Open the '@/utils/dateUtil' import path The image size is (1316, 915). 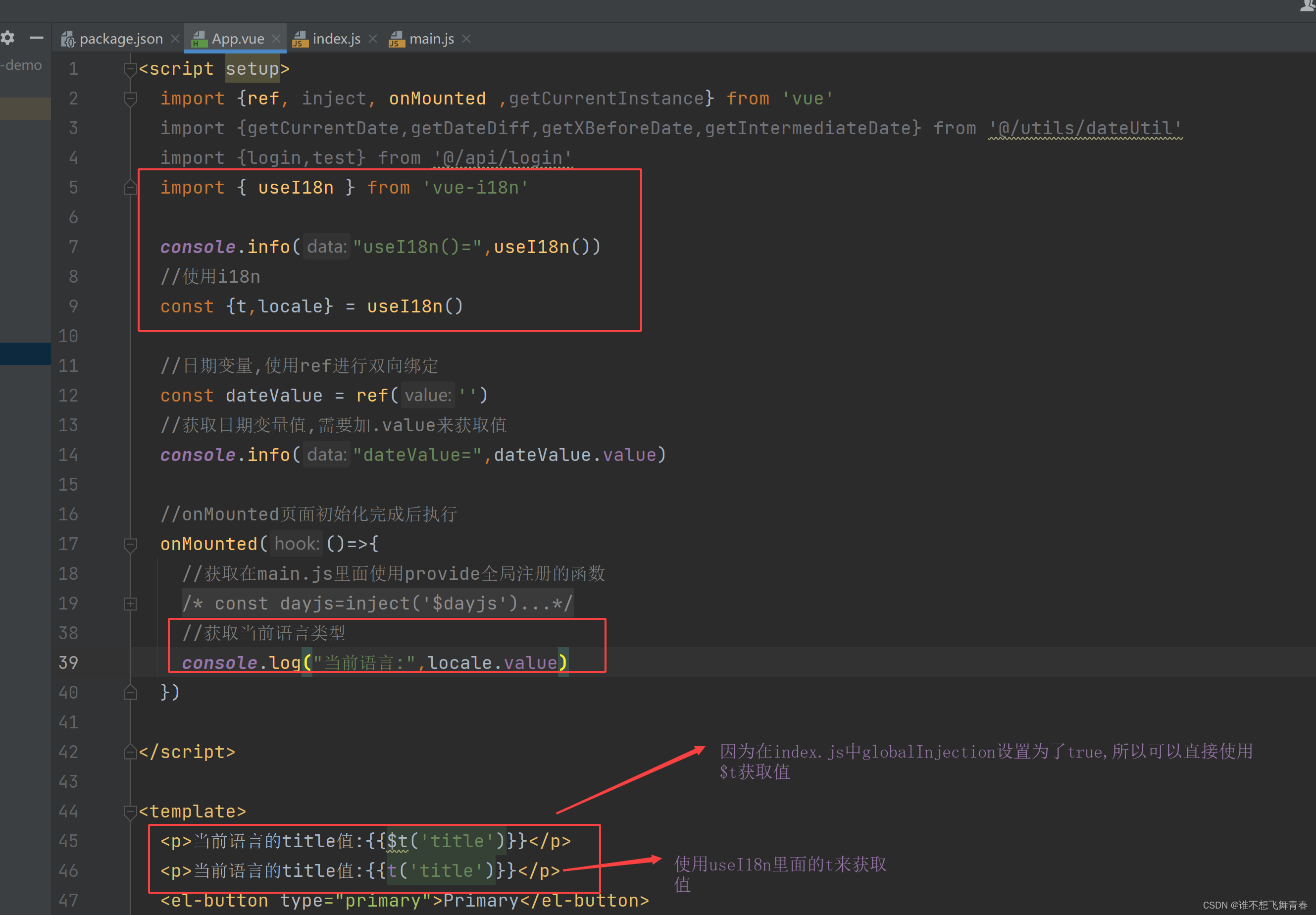coord(1085,128)
